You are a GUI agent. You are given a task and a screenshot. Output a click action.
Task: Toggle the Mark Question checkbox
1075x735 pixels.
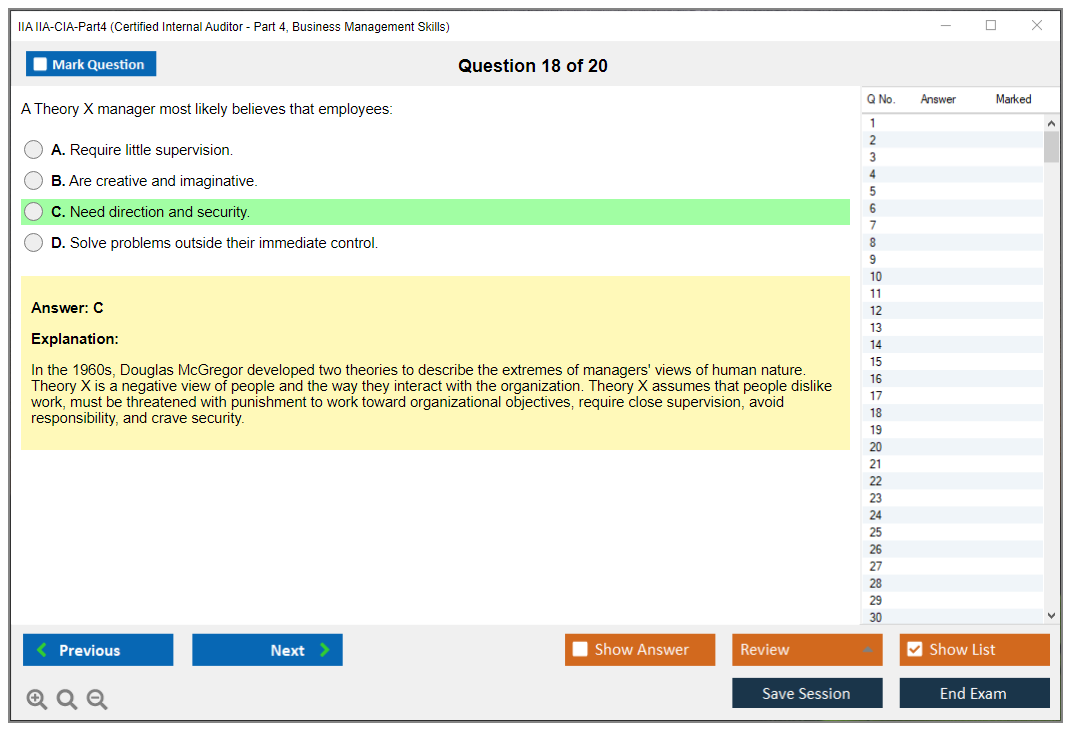point(41,65)
